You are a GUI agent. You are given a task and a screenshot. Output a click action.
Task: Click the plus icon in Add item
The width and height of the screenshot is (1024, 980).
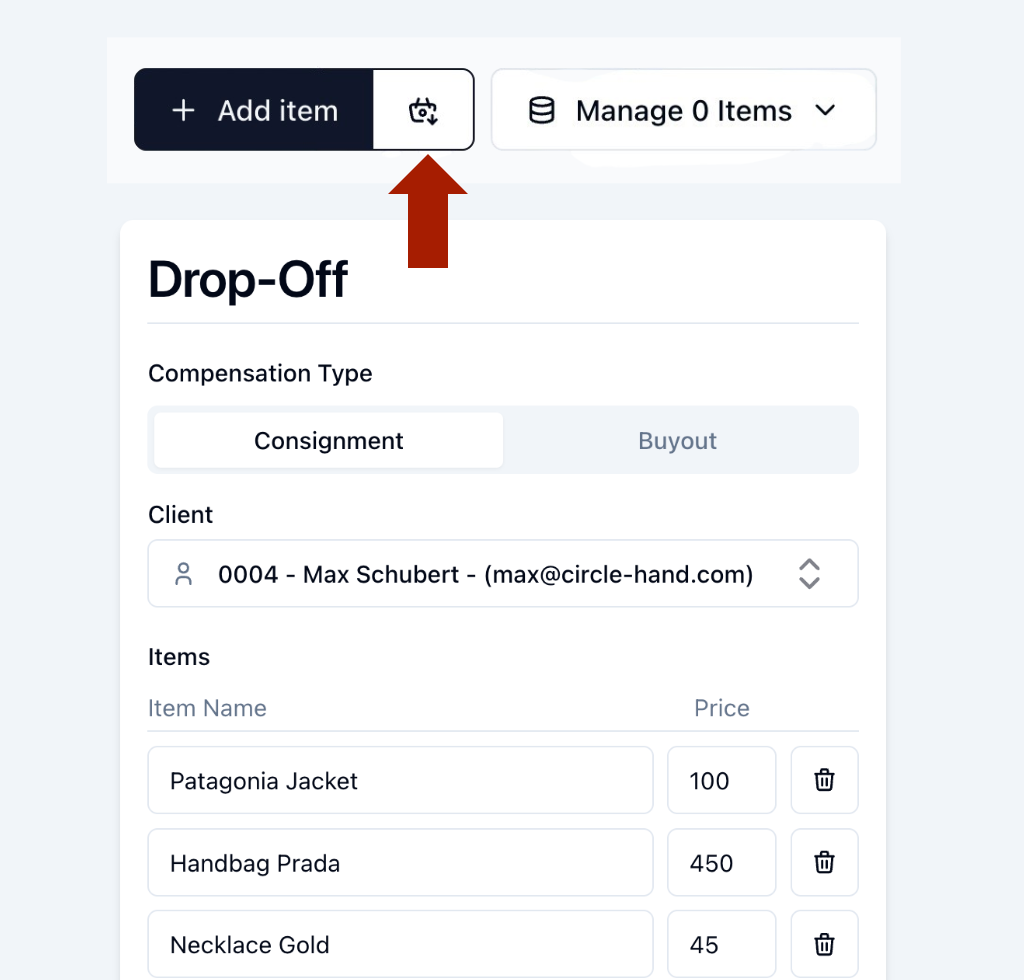coord(184,110)
